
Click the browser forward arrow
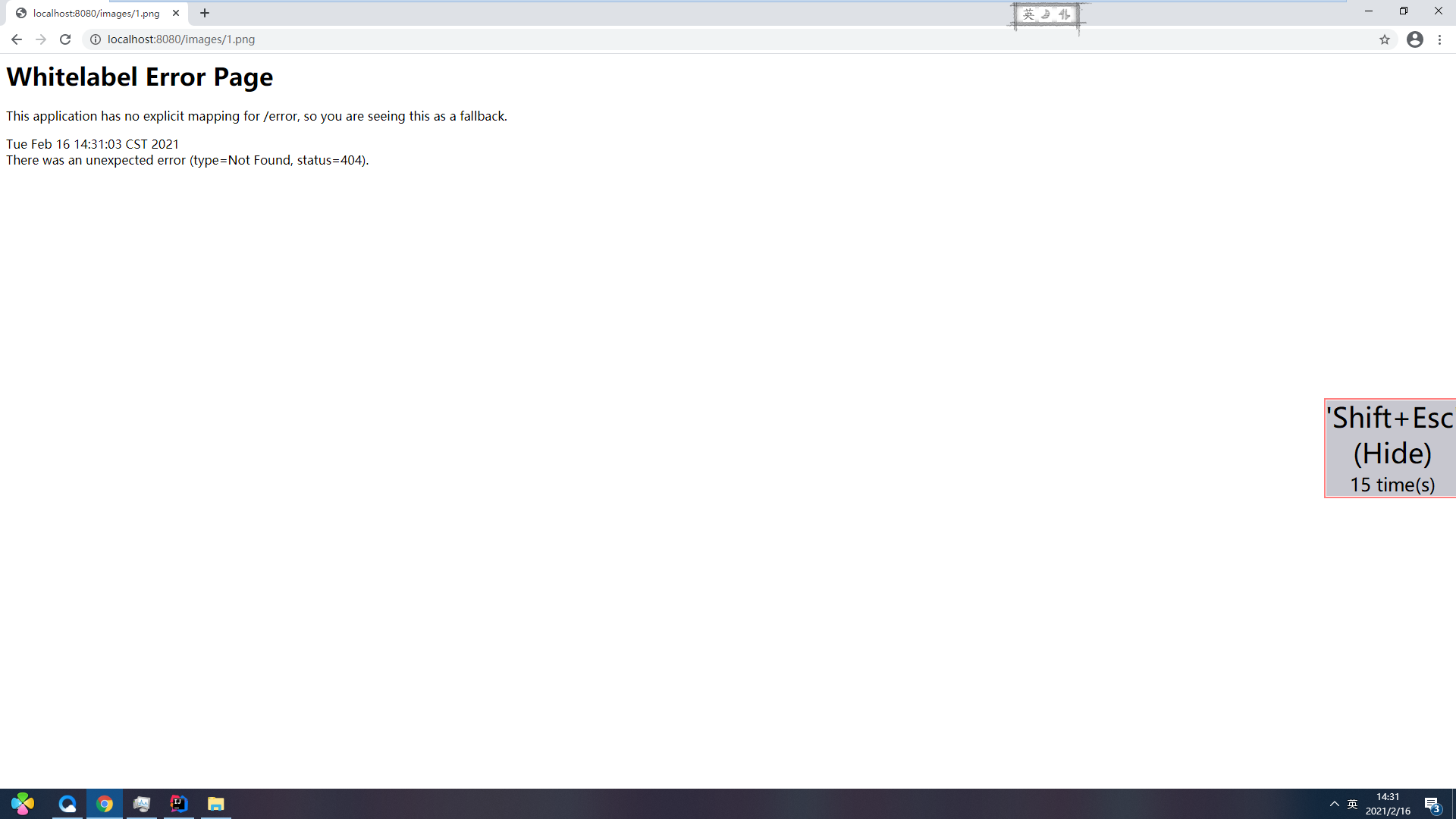coord(41,39)
